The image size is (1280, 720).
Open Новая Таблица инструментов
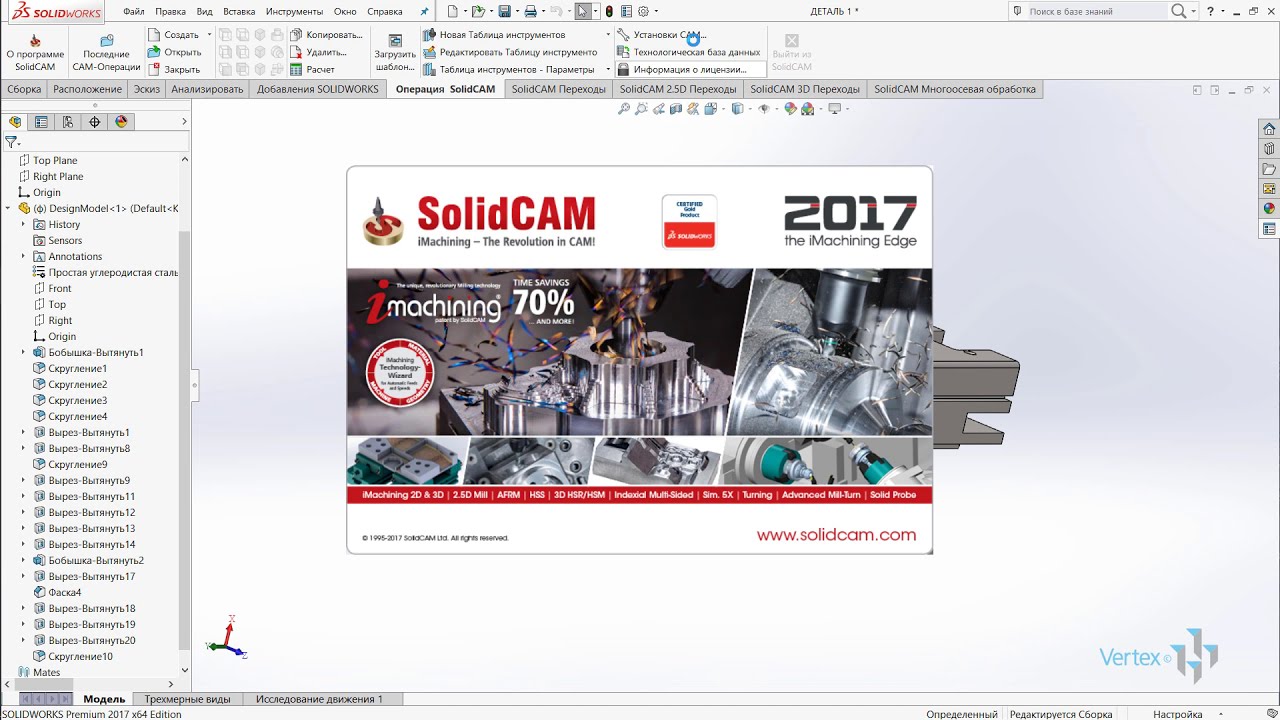pyautogui.click(x=494, y=35)
